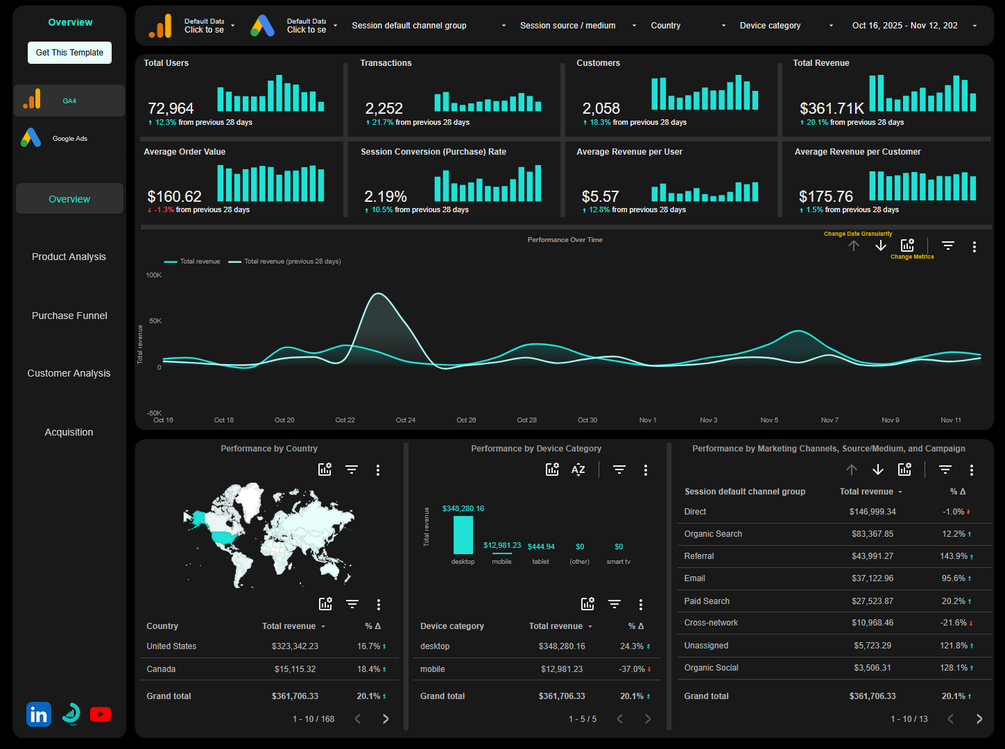This screenshot has height=749, width=1005.
Task: Navigate to Customer Analysis page
Action: [x=69, y=373]
